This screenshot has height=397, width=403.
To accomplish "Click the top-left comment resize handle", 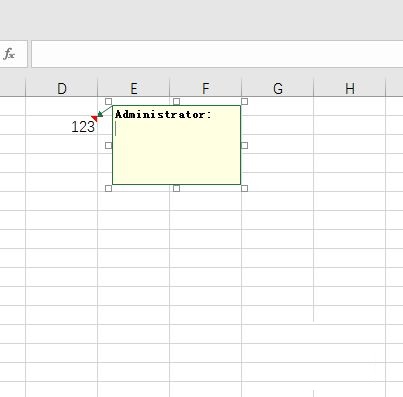I will coord(108,101).
